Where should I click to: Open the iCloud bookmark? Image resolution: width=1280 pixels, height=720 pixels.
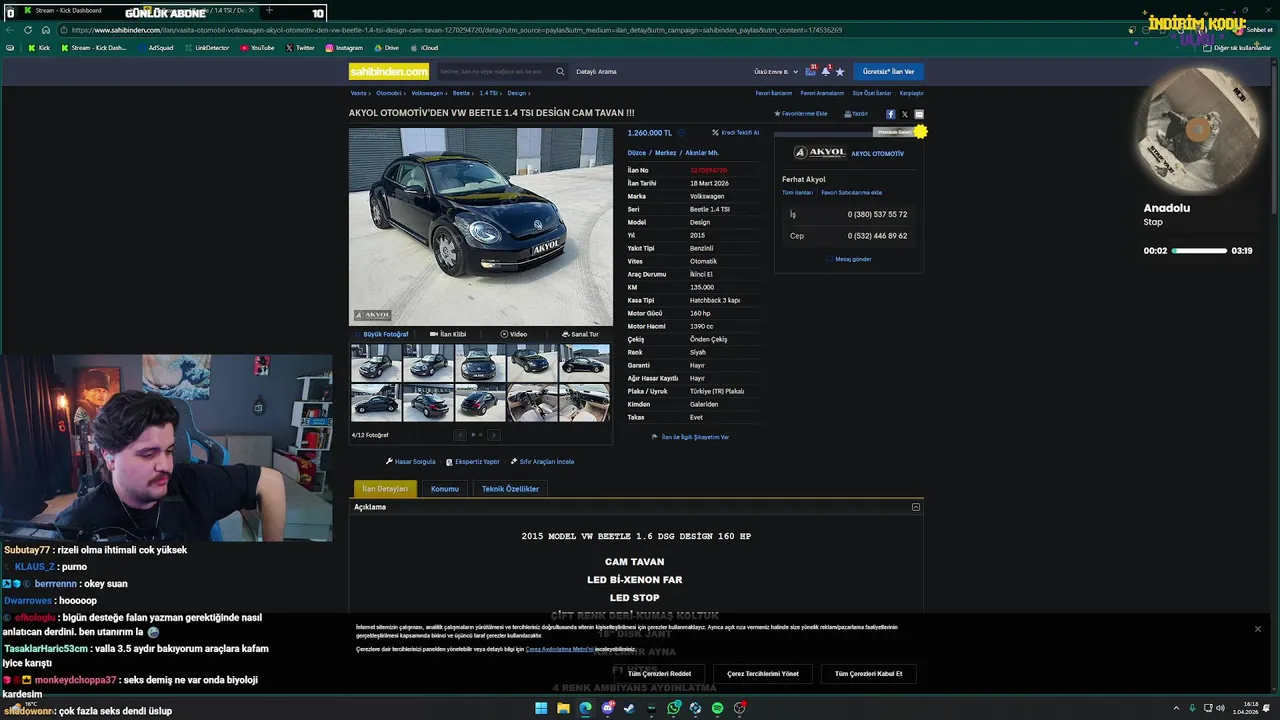pyautogui.click(x=424, y=48)
